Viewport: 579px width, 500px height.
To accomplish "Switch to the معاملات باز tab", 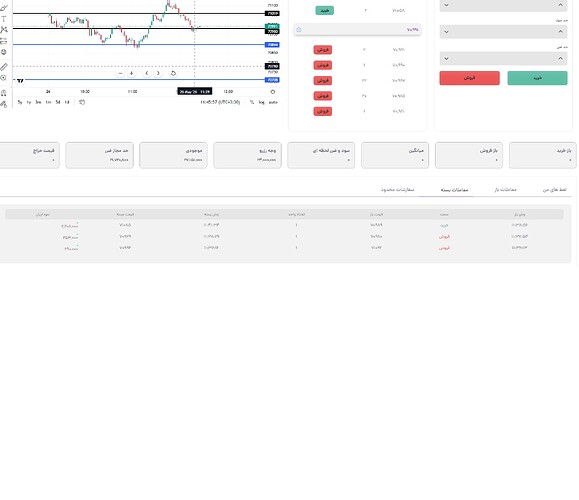I will click(505, 189).
